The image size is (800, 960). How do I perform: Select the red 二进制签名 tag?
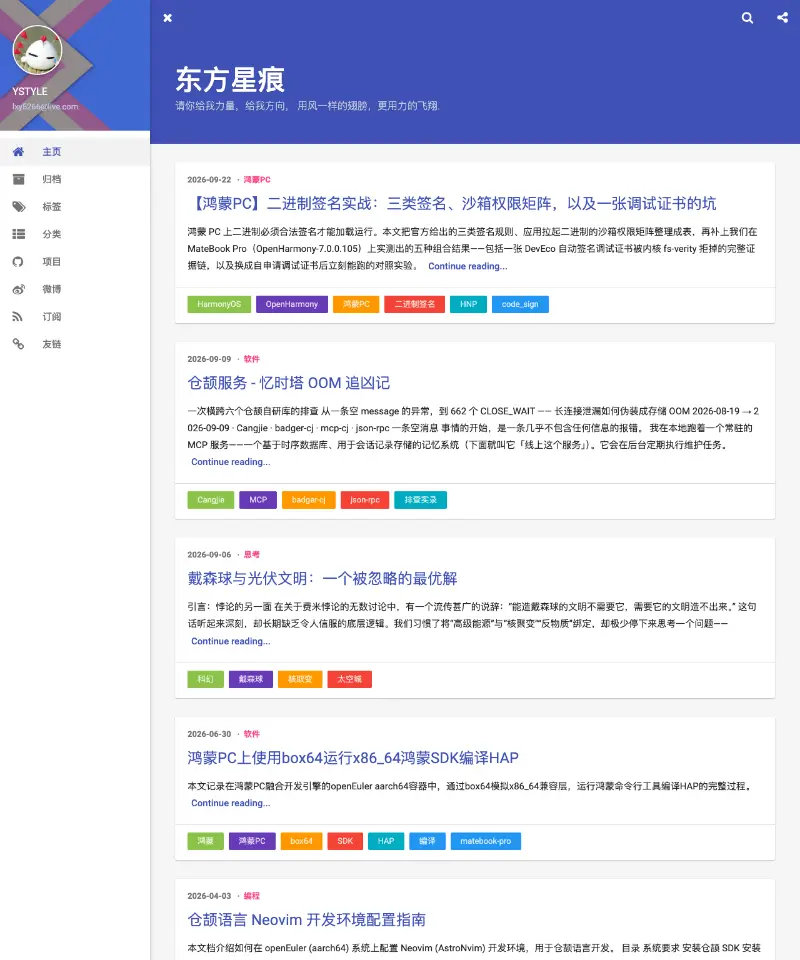tap(415, 304)
